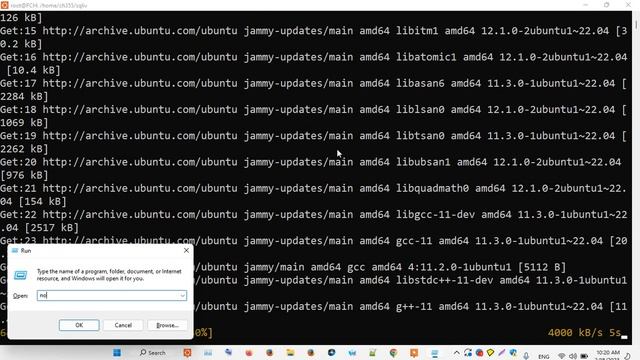The image size is (640, 360).
Task: Click the libgcc-11-dev package name in terminal
Action: pyautogui.click(x=436, y=215)
